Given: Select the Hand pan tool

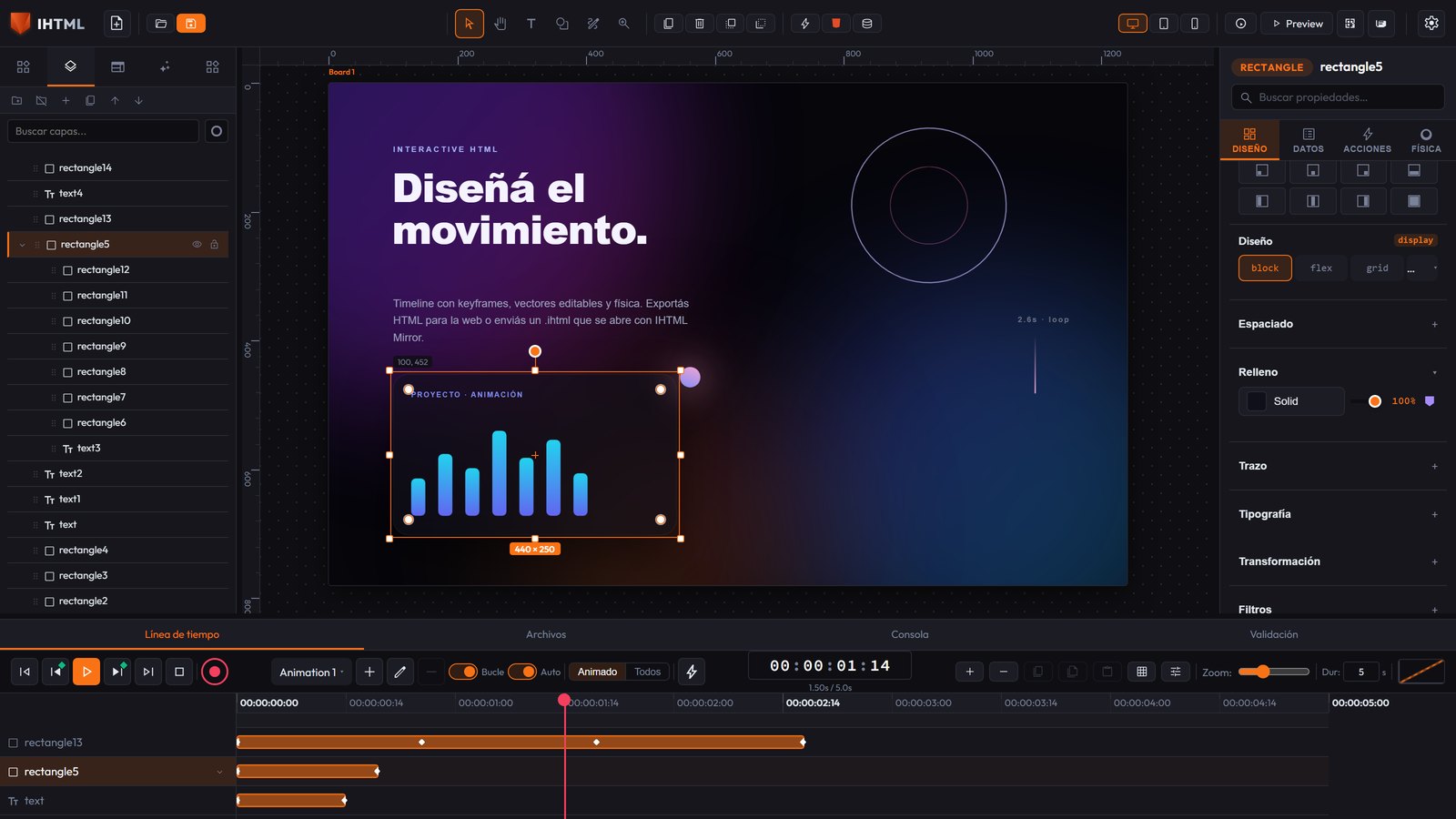Looking at the screenshot, I should [500, 24].
